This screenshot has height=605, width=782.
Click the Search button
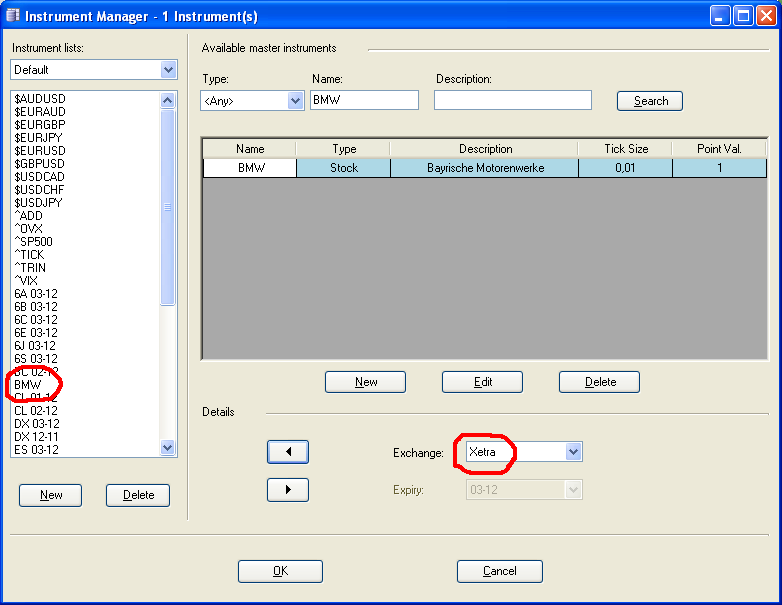tap(650, 101)
